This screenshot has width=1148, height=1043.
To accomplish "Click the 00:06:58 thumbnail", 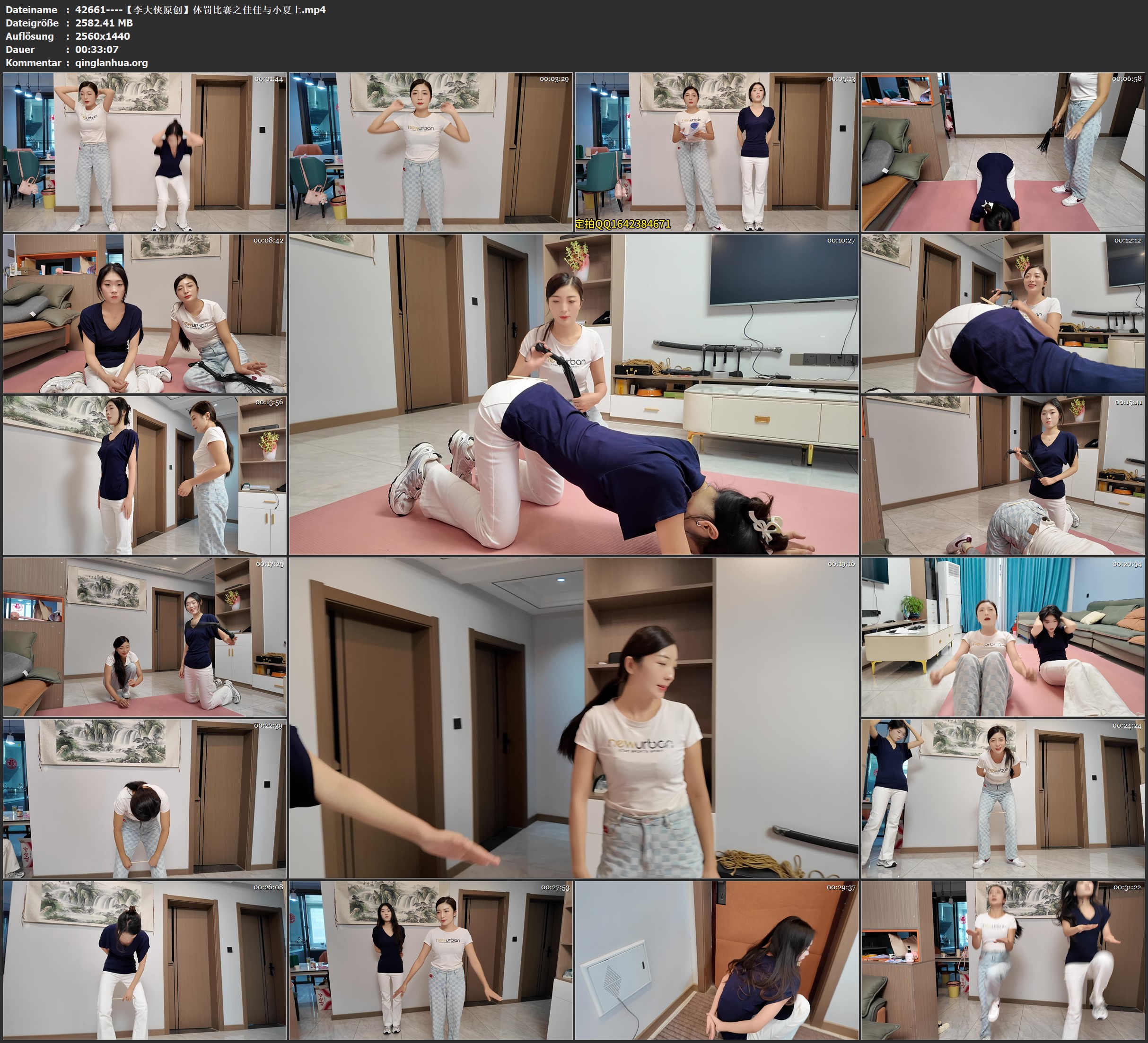I will point(1003,152).
